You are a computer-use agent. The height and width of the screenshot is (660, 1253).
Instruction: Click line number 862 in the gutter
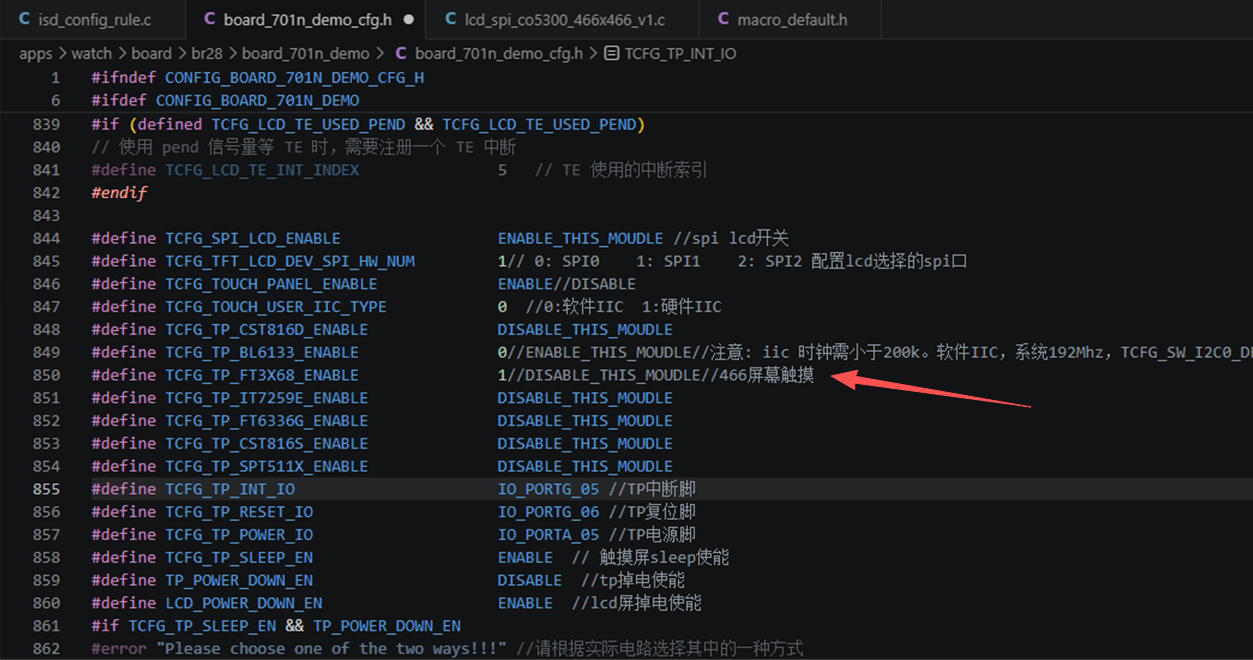point(46,649)
